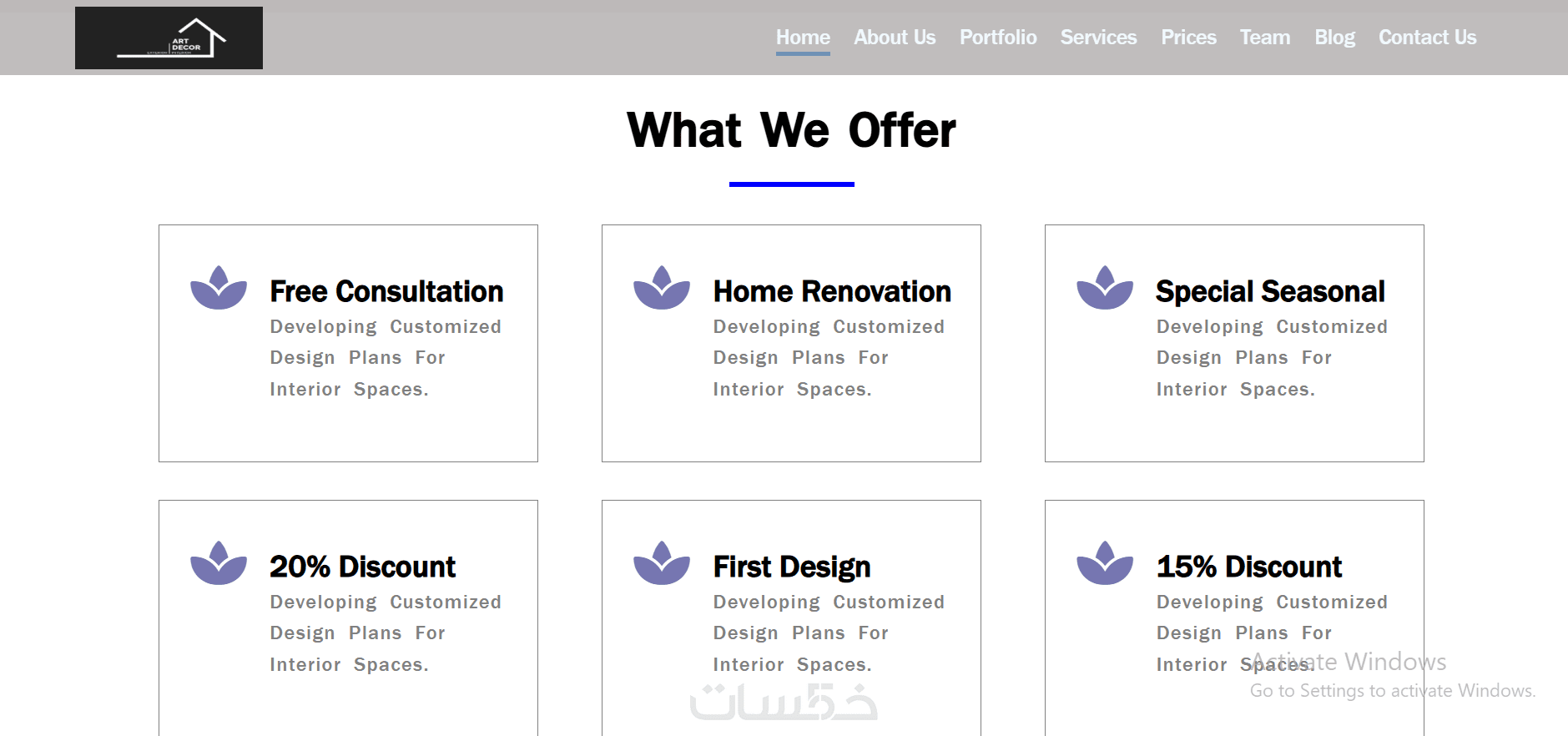Click the lotus icon beside 20% Discount
Viewport: 1568px width, 736px height.
tap(219, 564)
